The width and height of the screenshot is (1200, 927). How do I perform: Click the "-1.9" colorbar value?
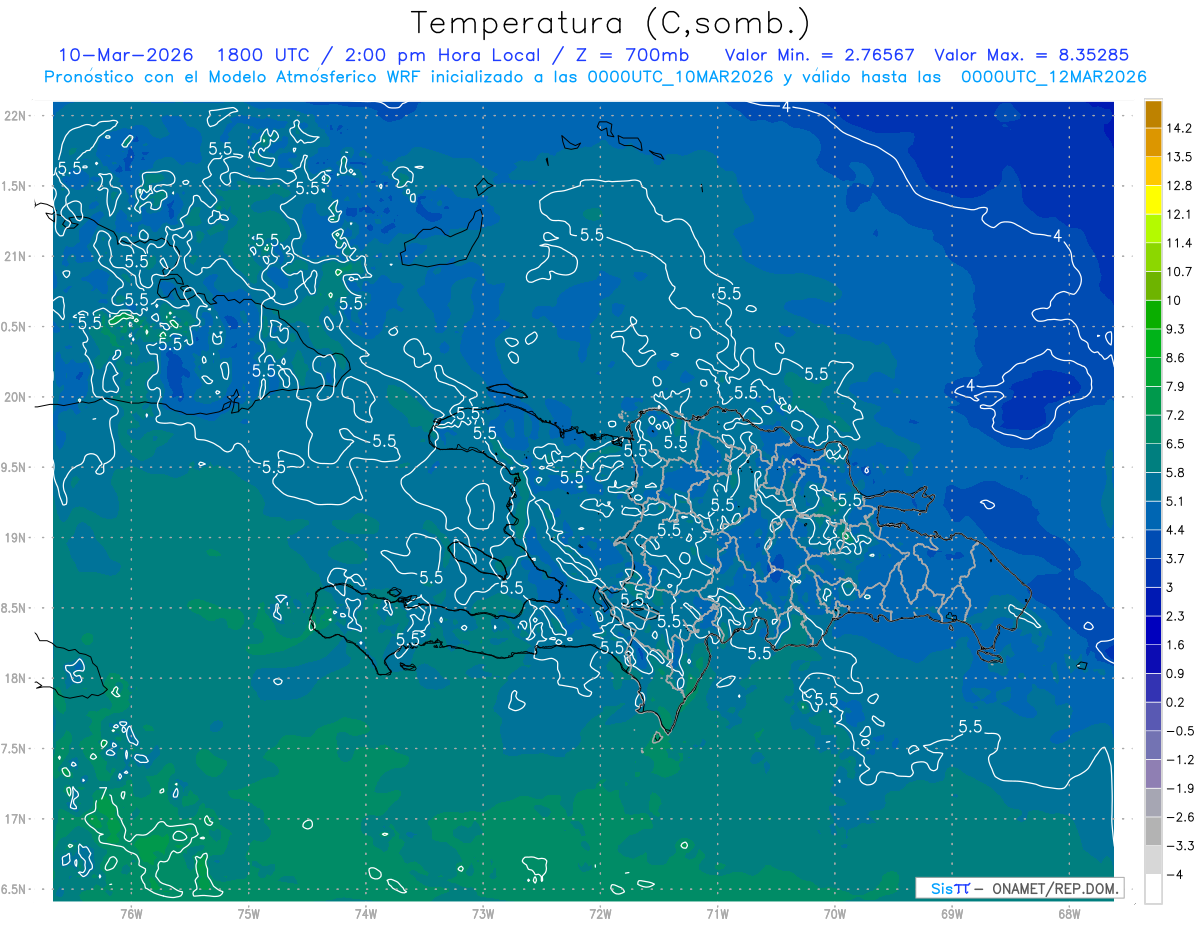(x=1180, y=789)
